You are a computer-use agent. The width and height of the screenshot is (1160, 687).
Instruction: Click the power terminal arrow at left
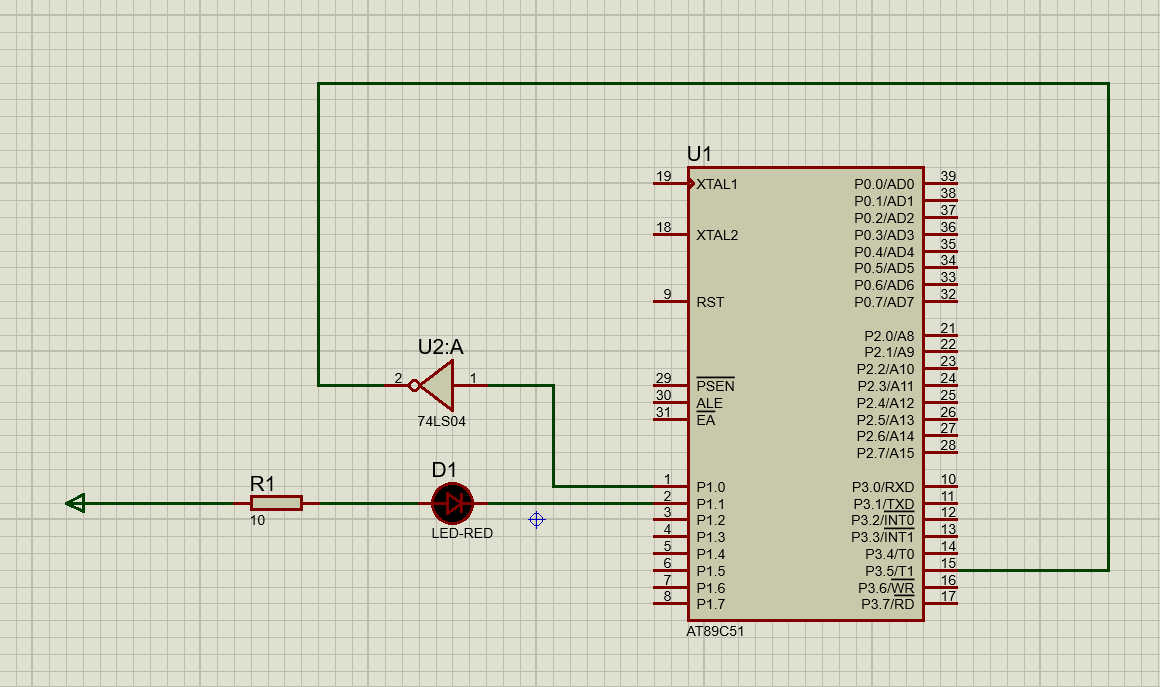[75, 504]
